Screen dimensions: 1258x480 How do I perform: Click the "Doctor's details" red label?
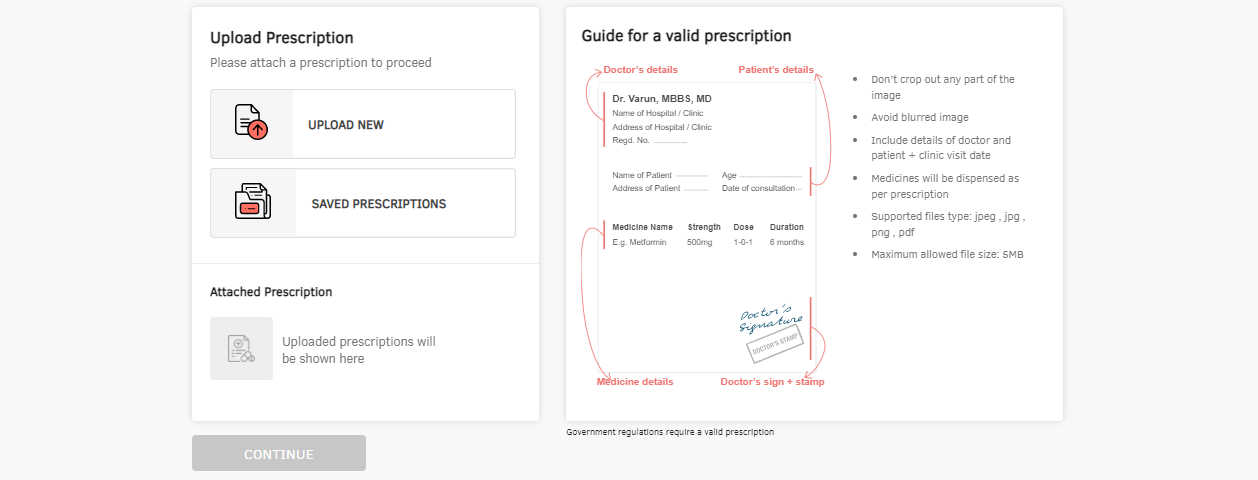(x=640, y=70)
